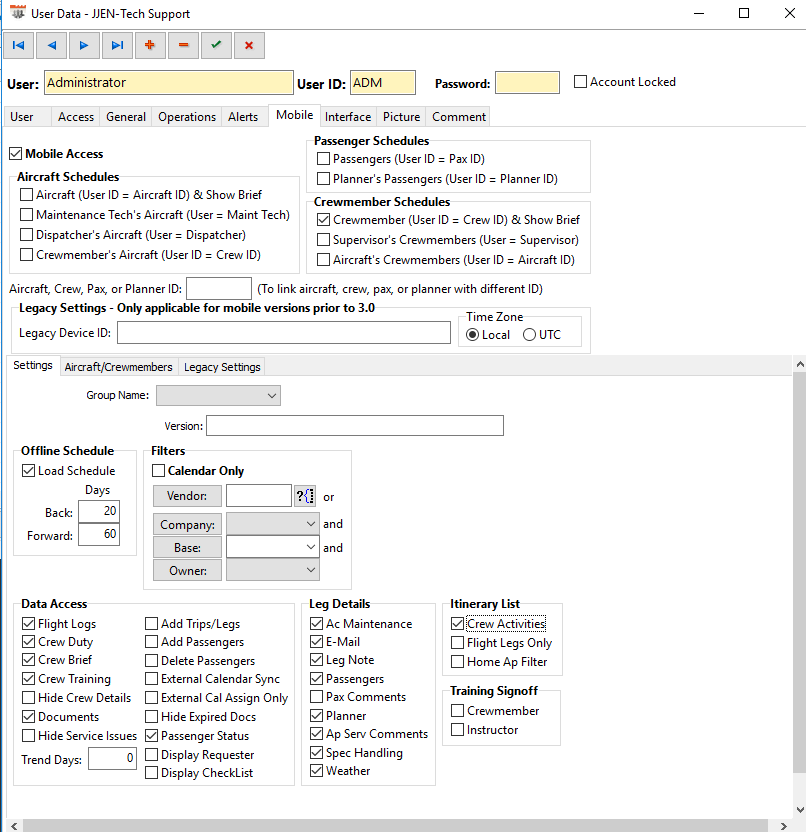This screenshot has width=806, height=832.
Task: Click the Legacy Device ID field
Action: tap(284, 333)
